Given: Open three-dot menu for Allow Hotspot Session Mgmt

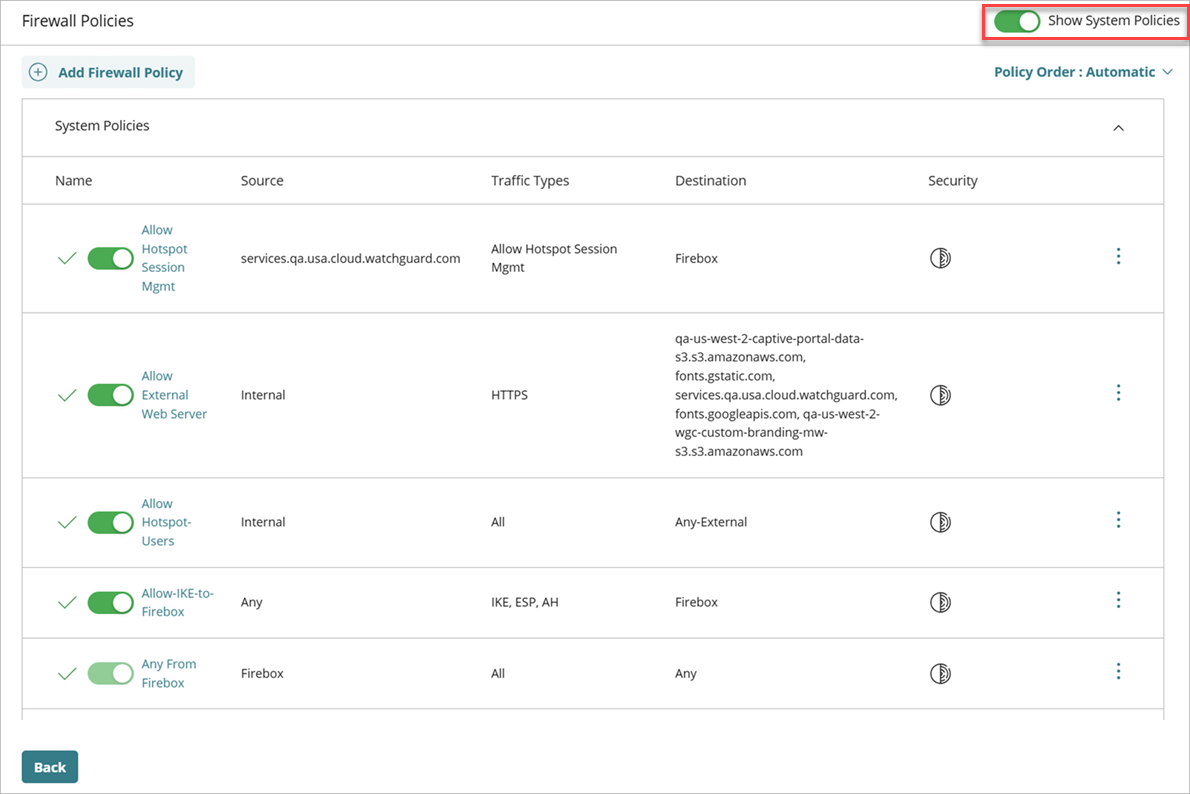Looking at the screenshot, I should [x=1118, y=256].
